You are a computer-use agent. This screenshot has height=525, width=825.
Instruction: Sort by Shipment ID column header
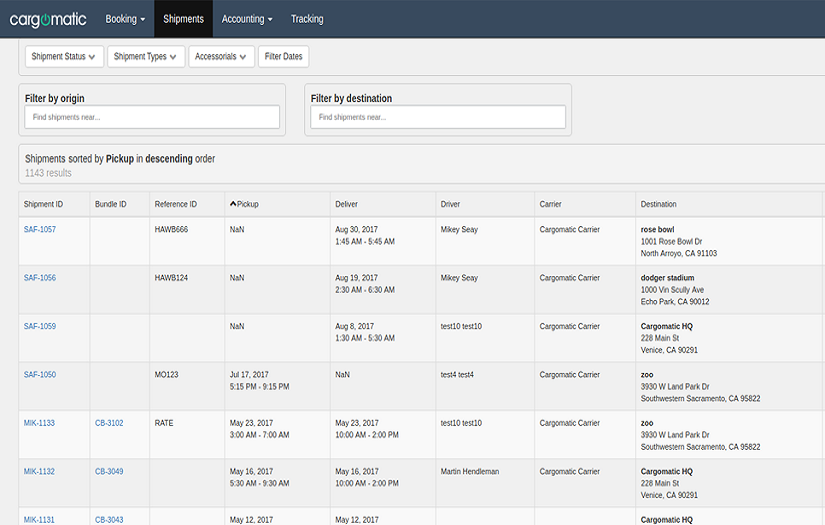[43, 204]
